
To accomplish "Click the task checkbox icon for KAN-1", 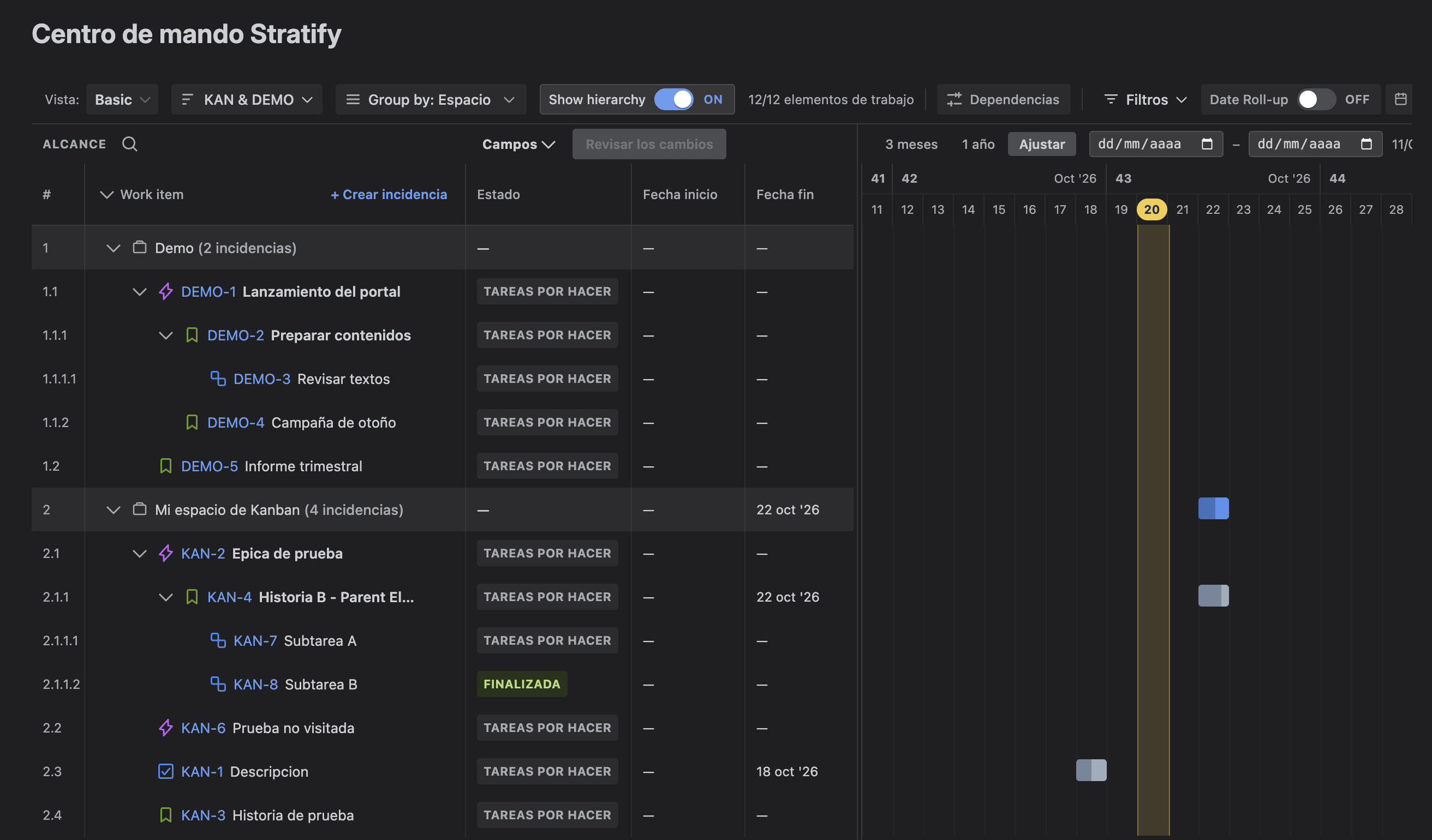I will tap(166, 771).
